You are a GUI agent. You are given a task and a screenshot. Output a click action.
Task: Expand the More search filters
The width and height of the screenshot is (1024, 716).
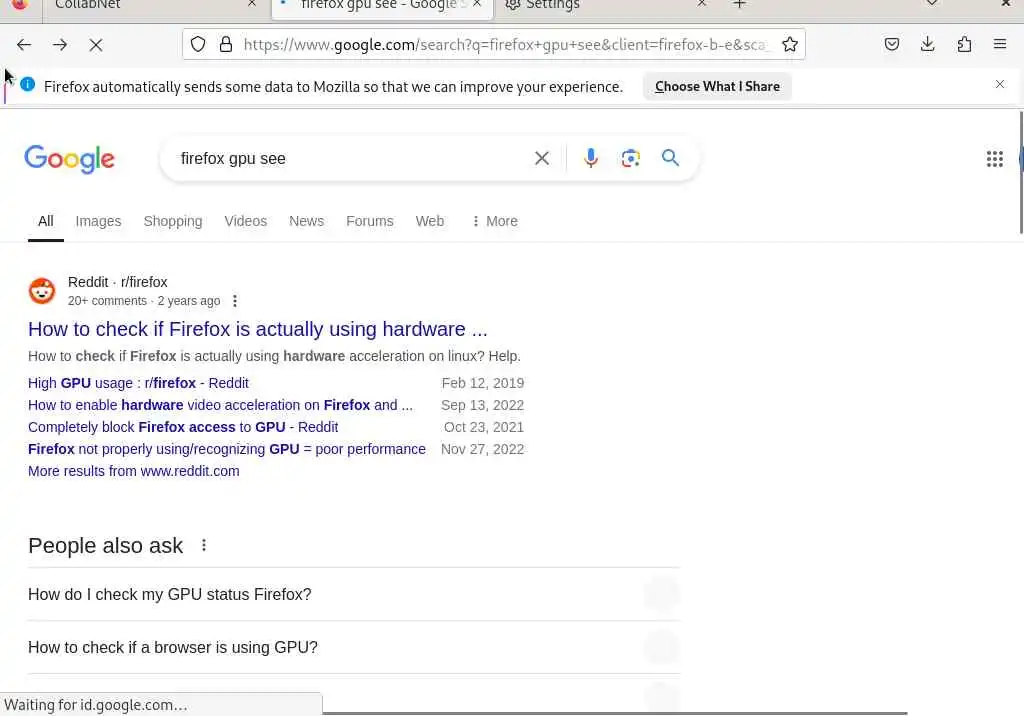click(x=494, y=221)
